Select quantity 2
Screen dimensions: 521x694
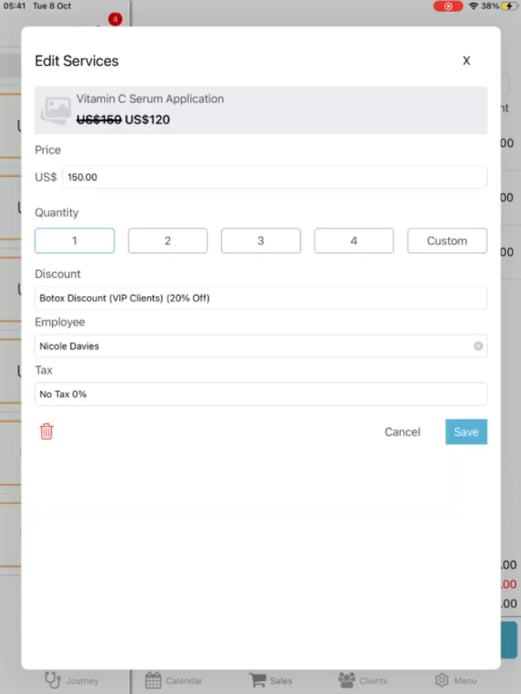168,241
